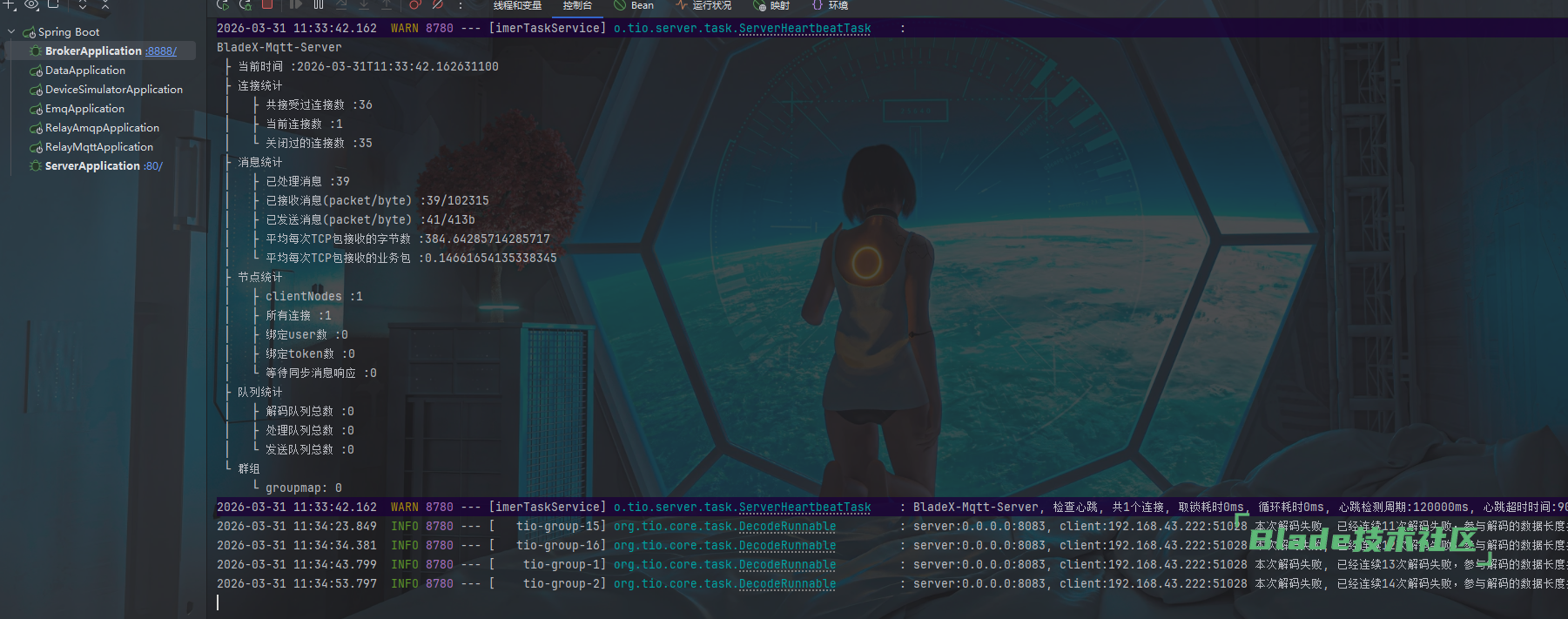
Task: Open the :8888/ port link
Action: point(161,51)
